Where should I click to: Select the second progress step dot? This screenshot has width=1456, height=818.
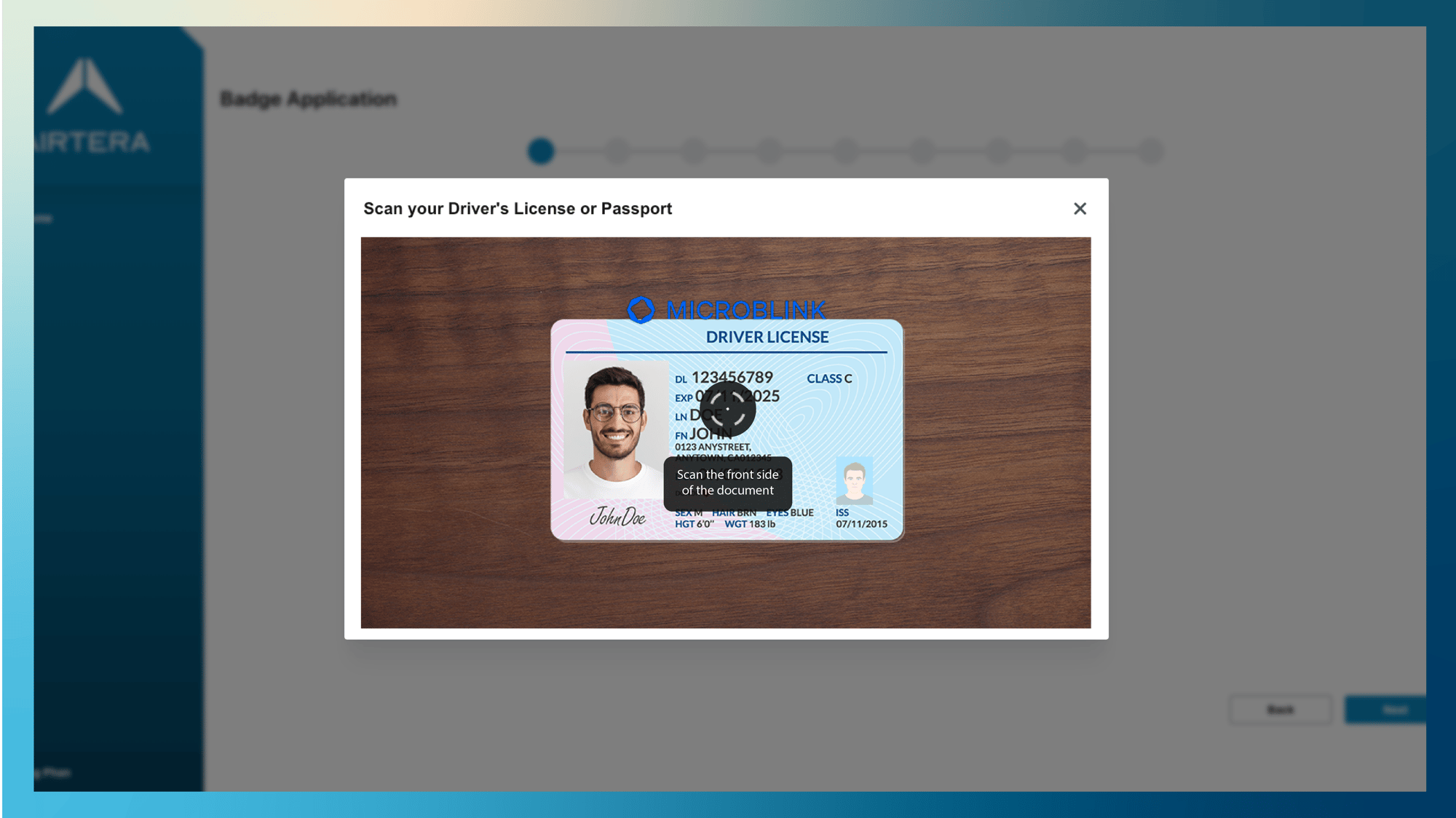coord(617,151)
